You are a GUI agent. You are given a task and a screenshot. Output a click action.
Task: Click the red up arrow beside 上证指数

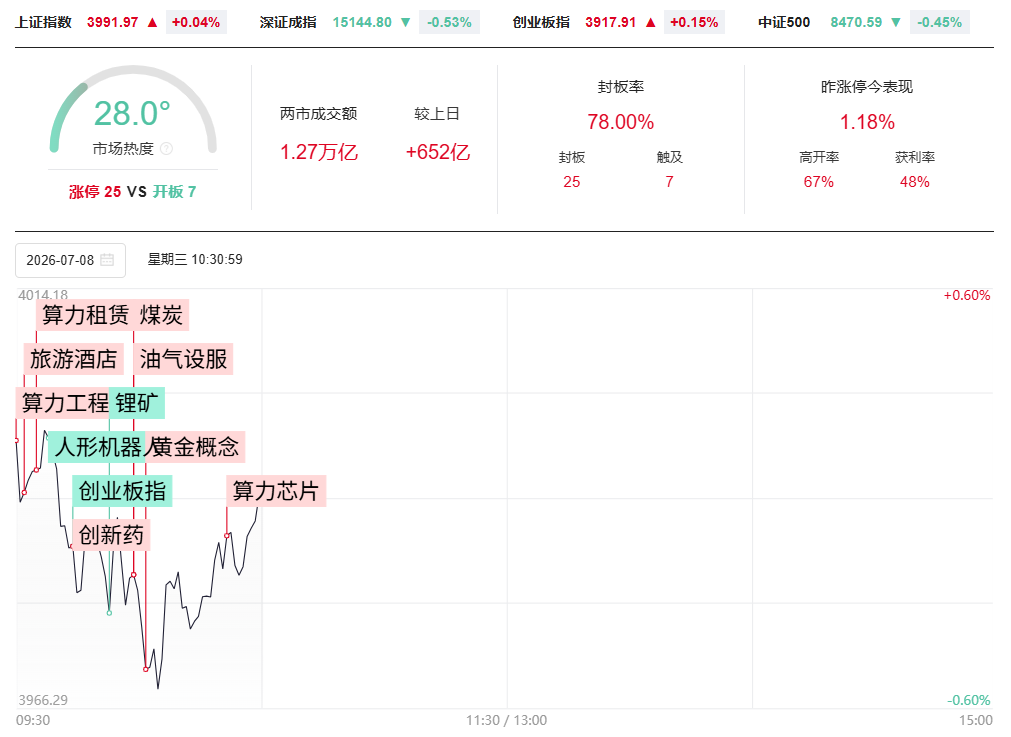click(x=152, y=23)
